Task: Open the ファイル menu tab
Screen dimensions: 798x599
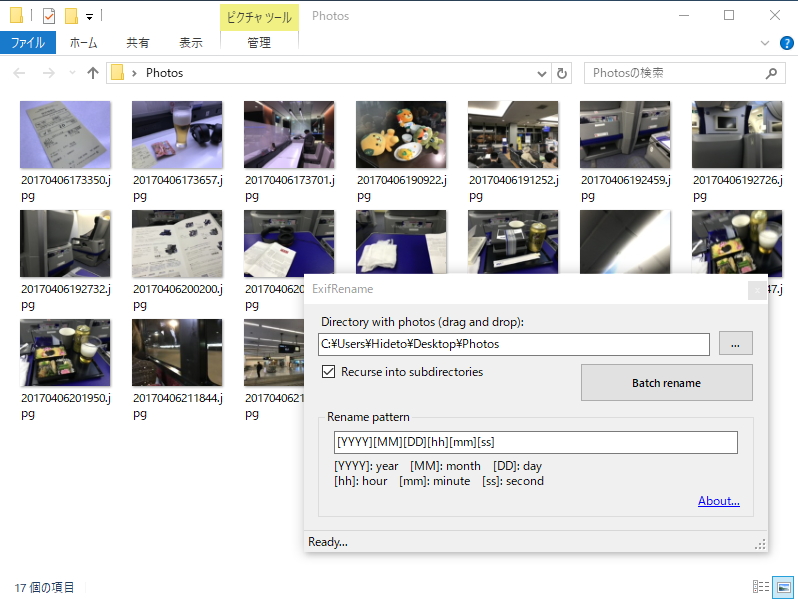Action: point(28,43)
